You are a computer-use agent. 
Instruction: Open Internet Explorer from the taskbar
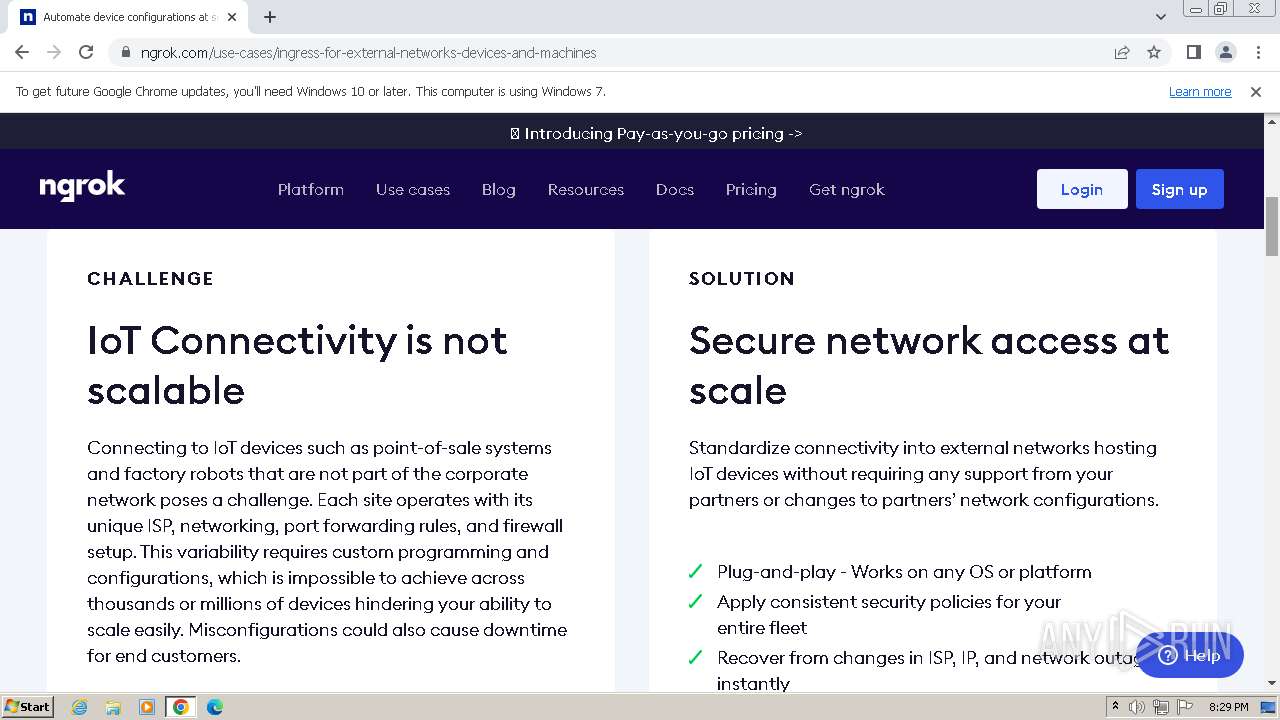pos(80,707)
